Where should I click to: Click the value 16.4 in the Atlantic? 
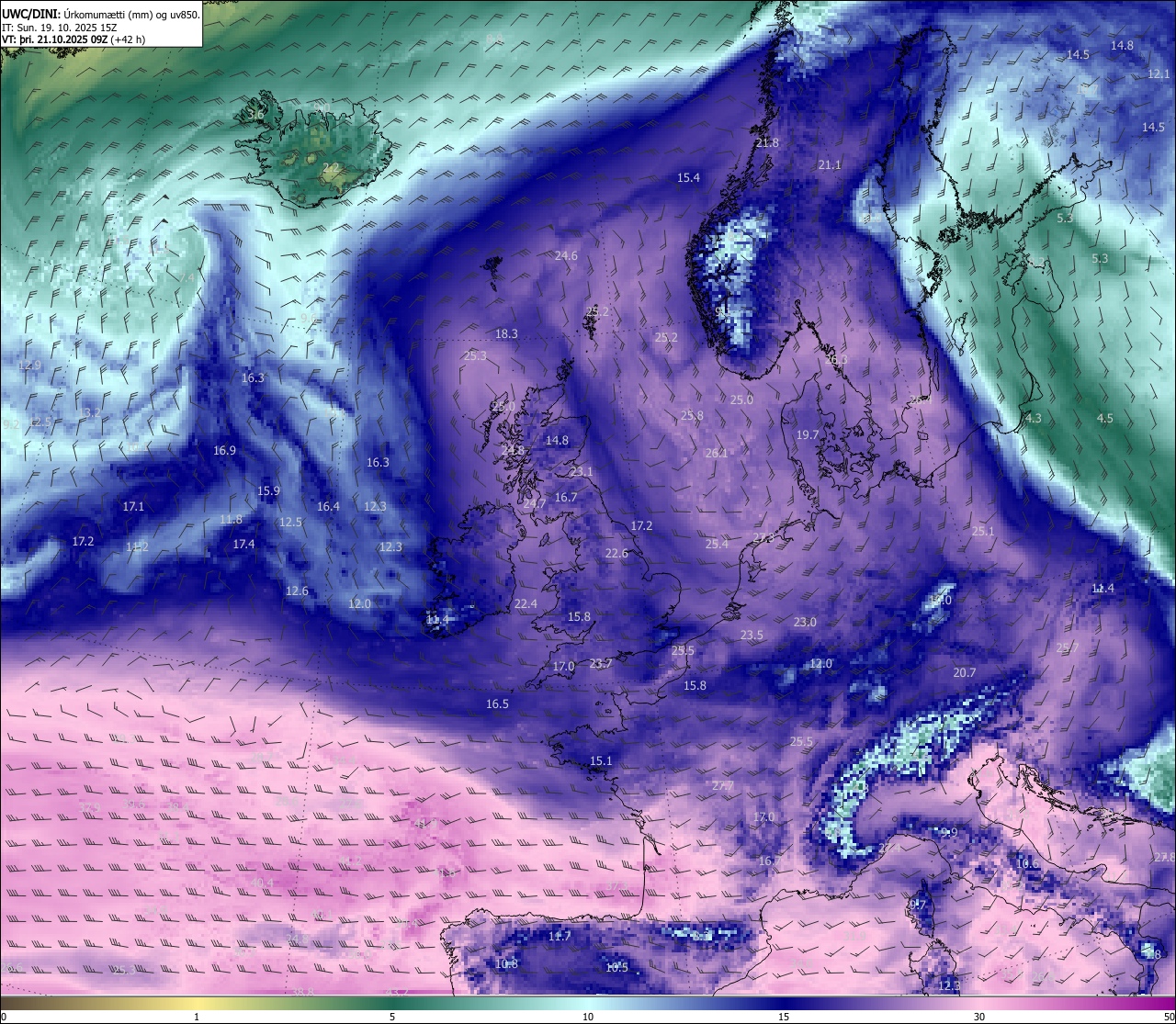point(328,506)
